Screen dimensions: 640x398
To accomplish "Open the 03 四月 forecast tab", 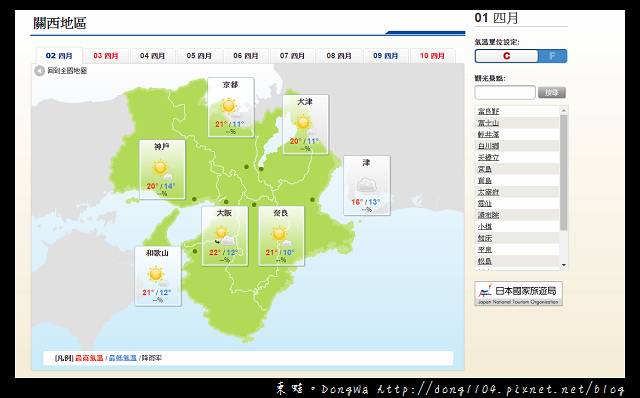I will [x=106, y=56].
